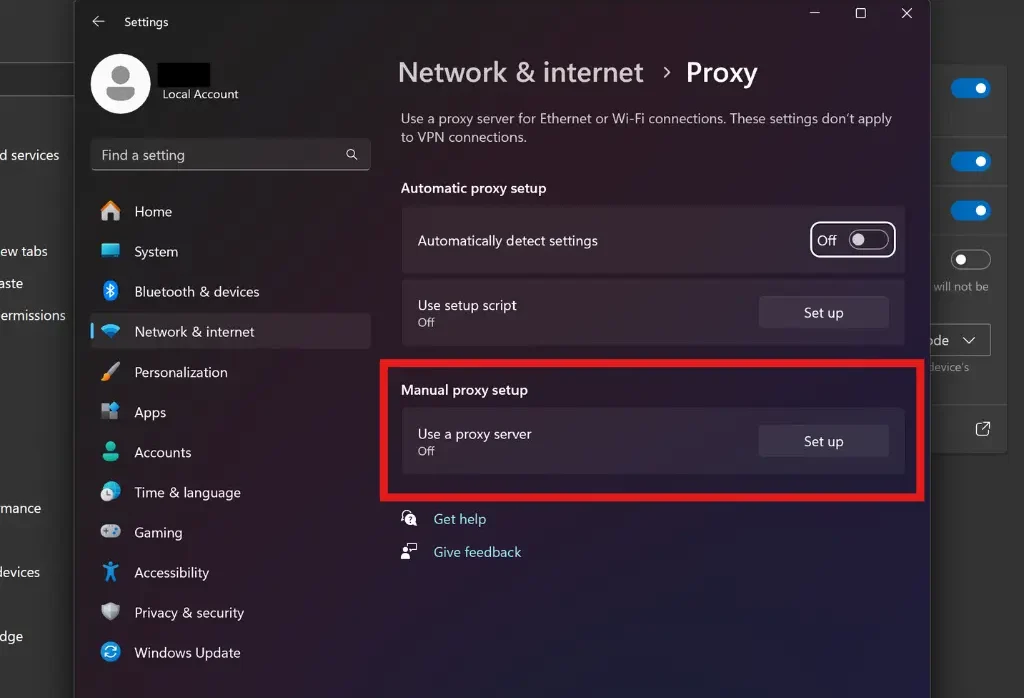Open the Get help link
Image resolution: width=1024 pixels, height=698 pixels.
(460, 519)
